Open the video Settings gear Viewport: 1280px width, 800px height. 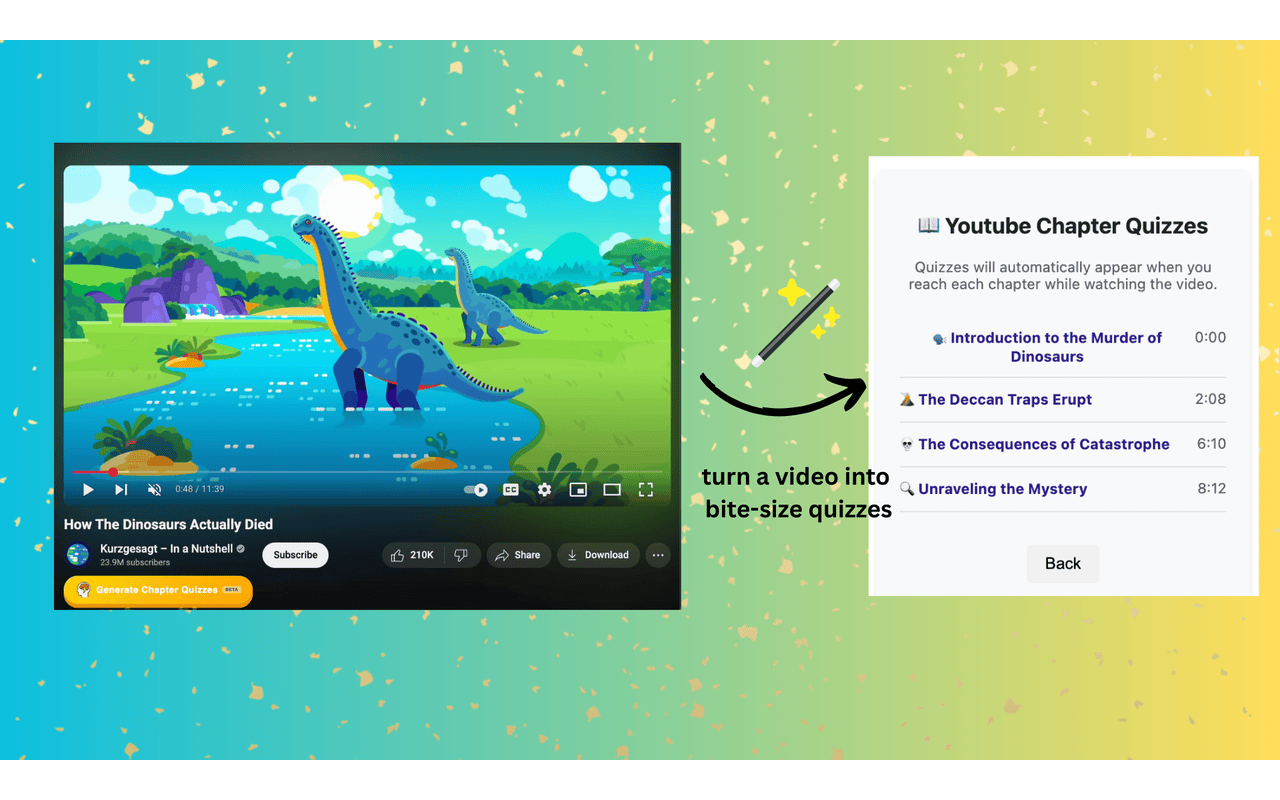click(543, 489)
